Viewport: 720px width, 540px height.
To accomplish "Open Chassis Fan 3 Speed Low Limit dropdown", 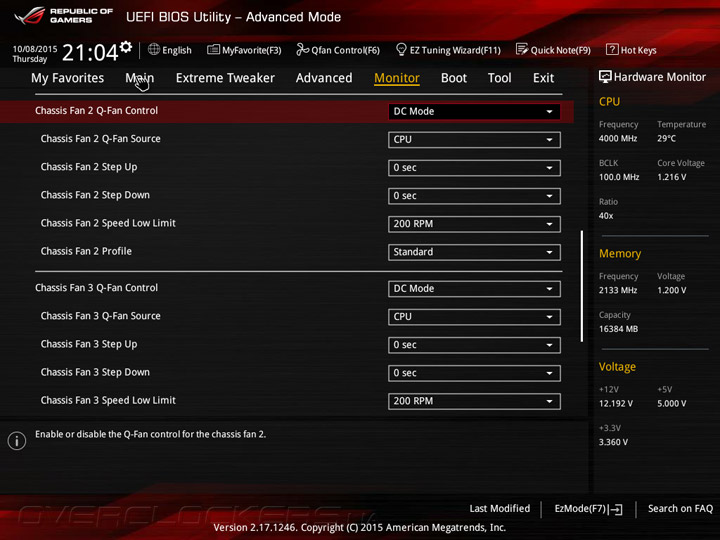I will pos(474,401).
